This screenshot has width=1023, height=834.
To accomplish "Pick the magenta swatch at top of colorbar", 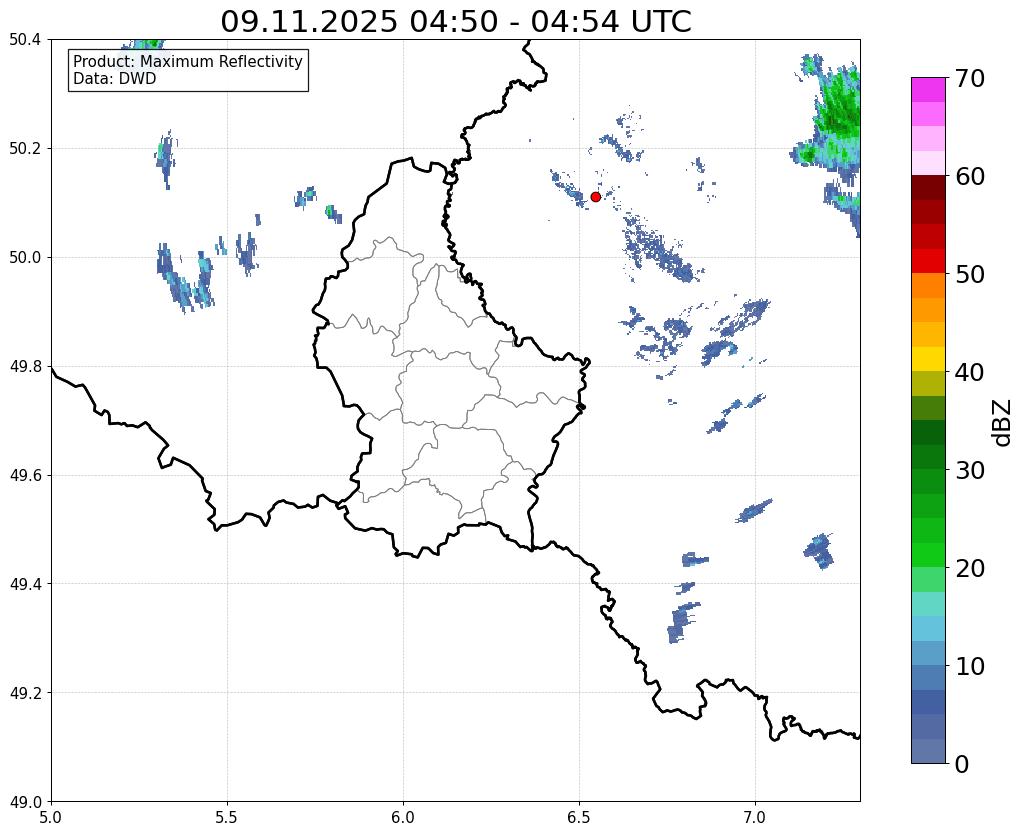I will coord(928,90).
